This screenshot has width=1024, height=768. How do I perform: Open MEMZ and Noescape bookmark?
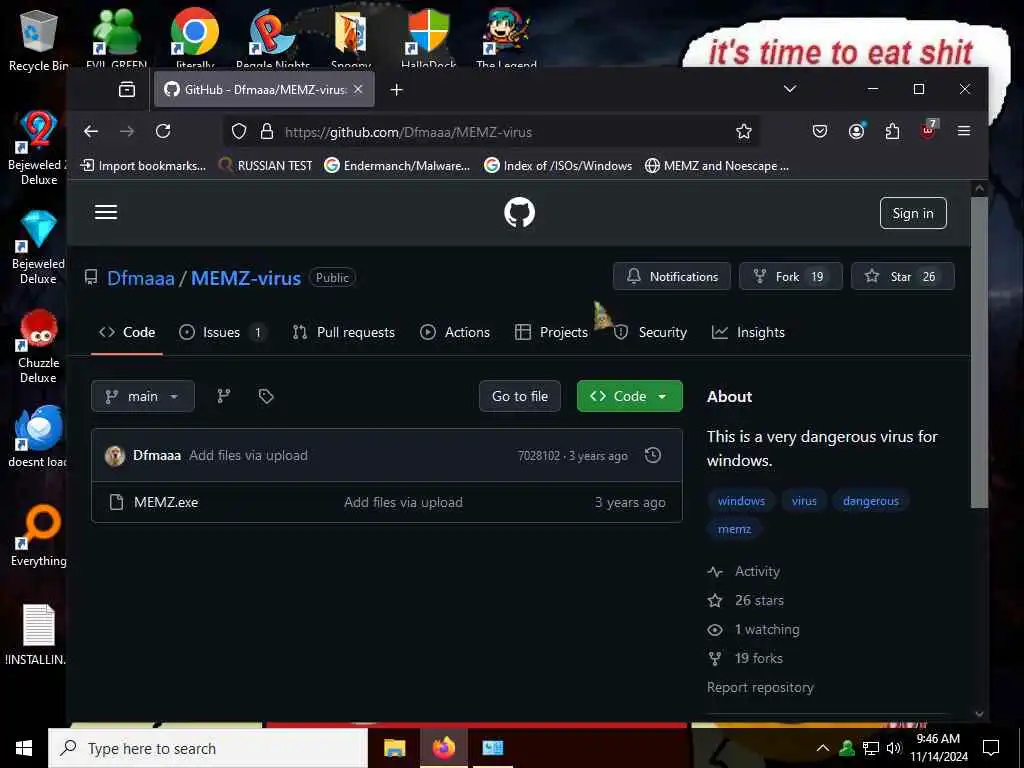pos(716,166)
